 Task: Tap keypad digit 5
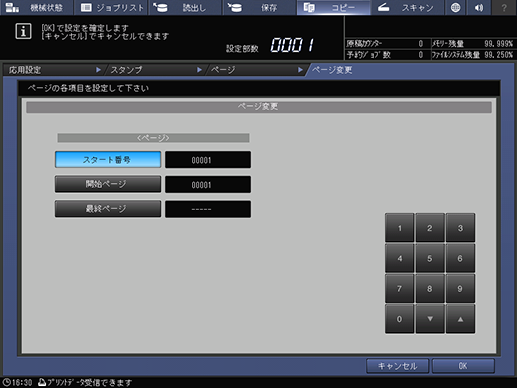point(430,258)
